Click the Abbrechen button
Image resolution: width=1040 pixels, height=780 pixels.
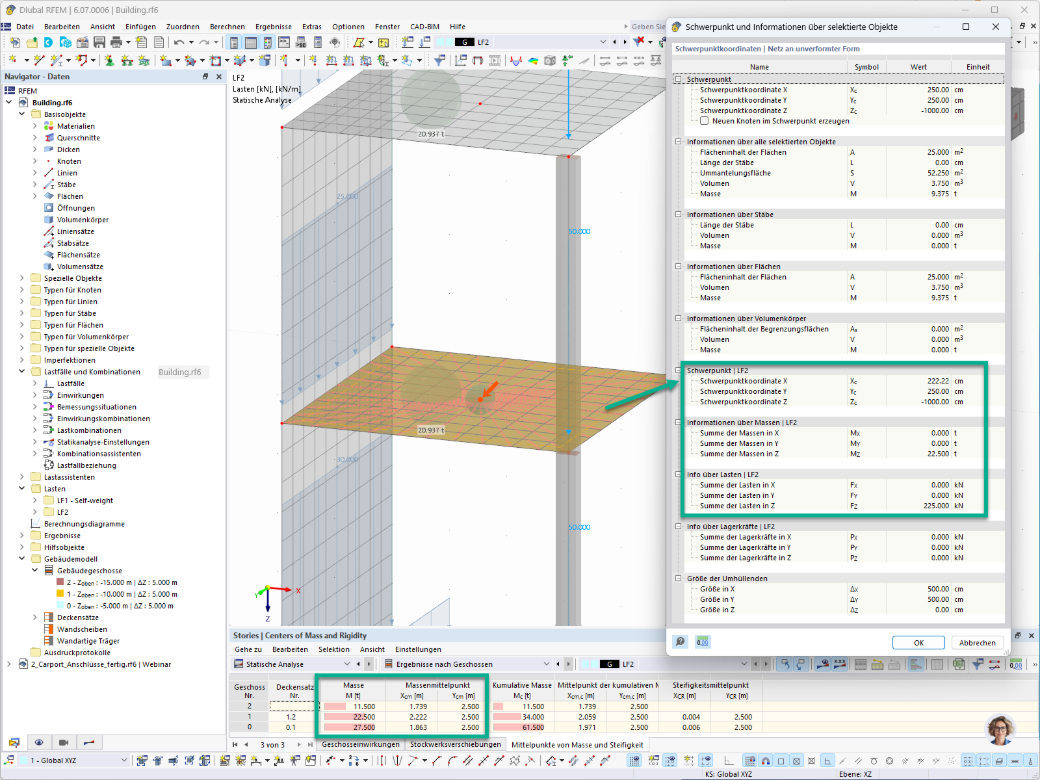click(977, 643)
